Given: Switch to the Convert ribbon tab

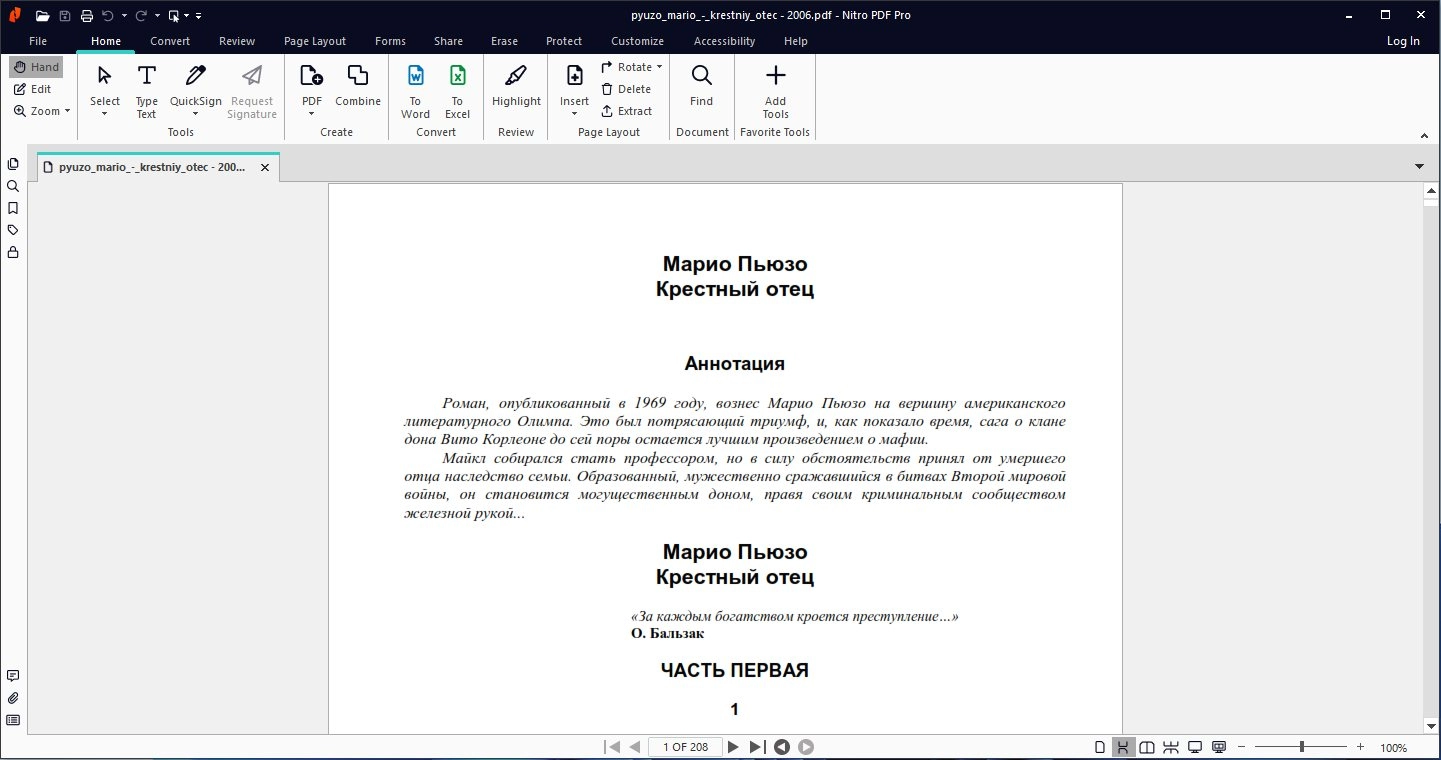Looking at the screenshot, I should 170,41.
